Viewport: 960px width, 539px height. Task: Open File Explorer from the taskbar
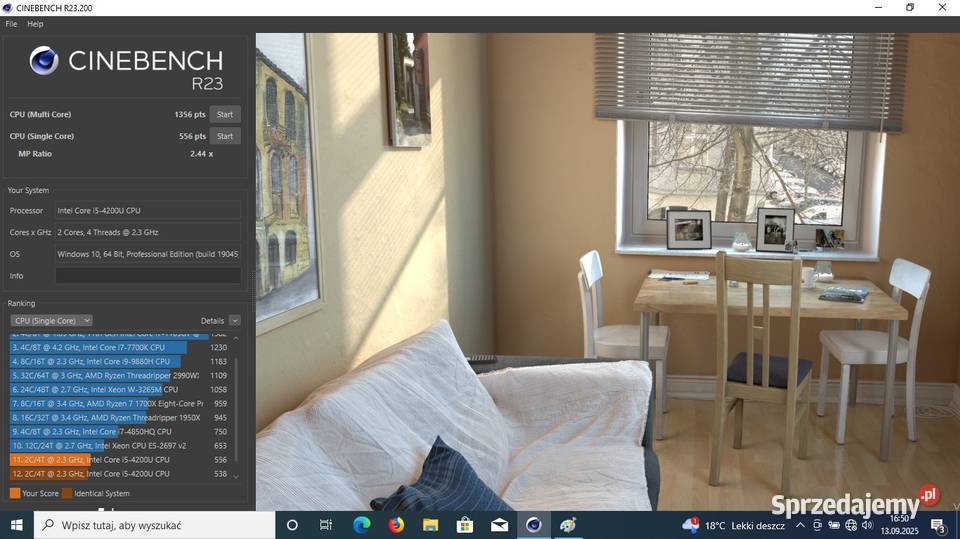430,525
